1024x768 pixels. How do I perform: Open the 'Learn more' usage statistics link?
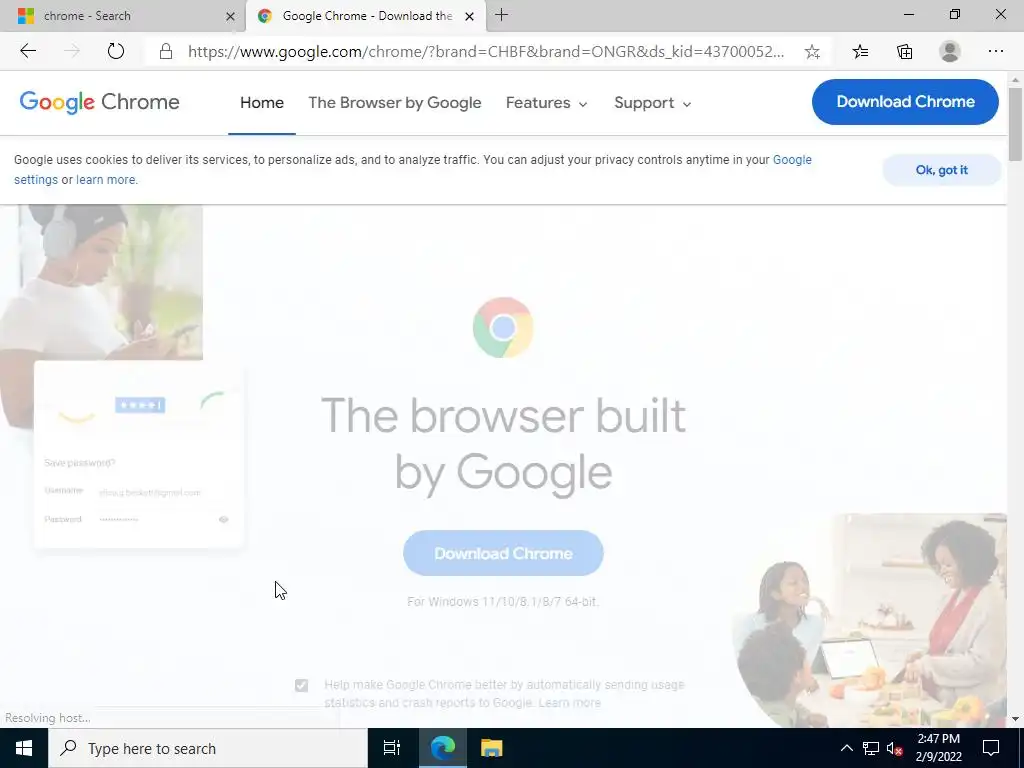[569, 703]
